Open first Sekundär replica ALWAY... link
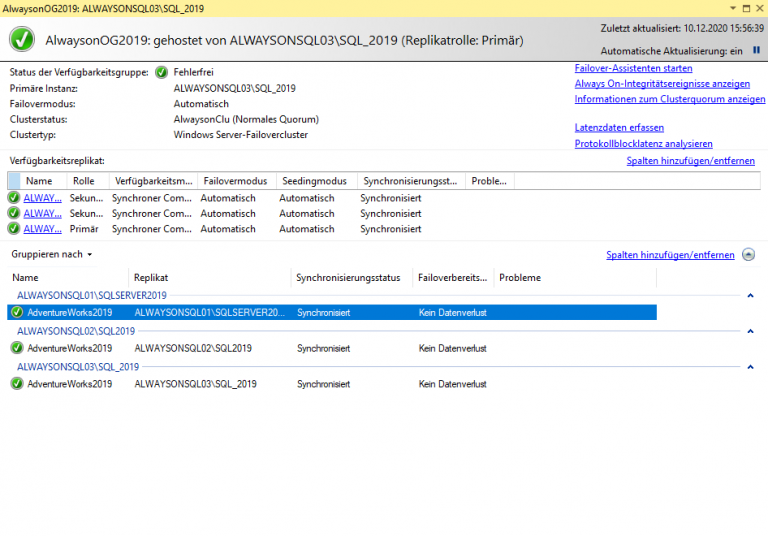This screenshot has width=768, height=536. [x=43, y=198]
